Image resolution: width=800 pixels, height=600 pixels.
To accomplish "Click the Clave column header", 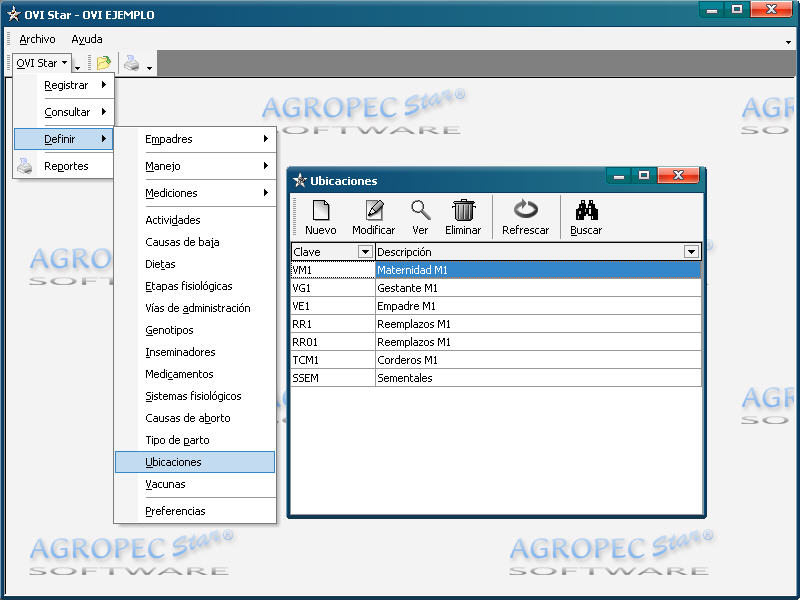I will (x=333, y=252).
